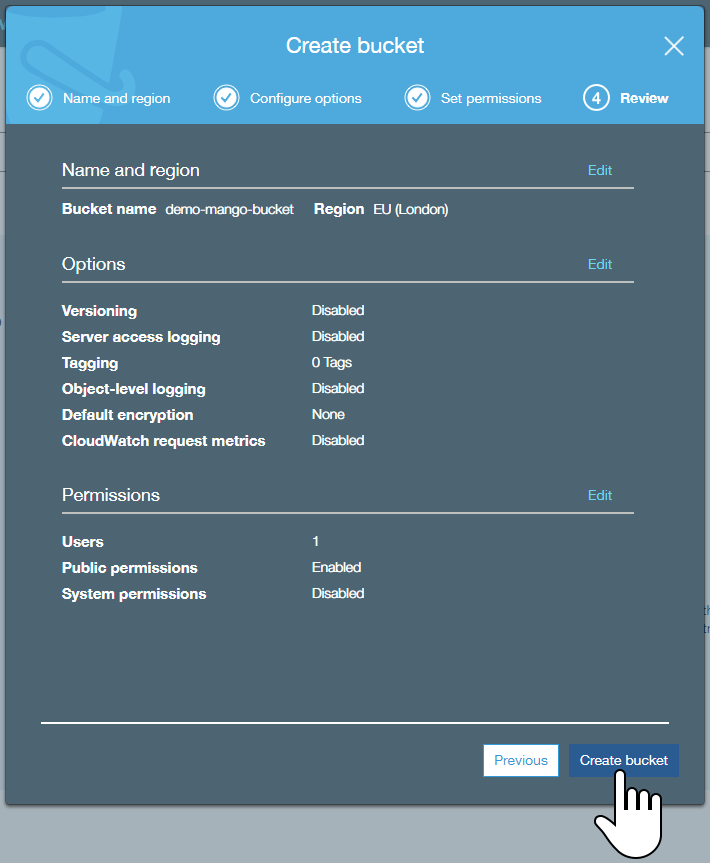Click the 0 Tags value beside Tagging

(x=332, y=362)
